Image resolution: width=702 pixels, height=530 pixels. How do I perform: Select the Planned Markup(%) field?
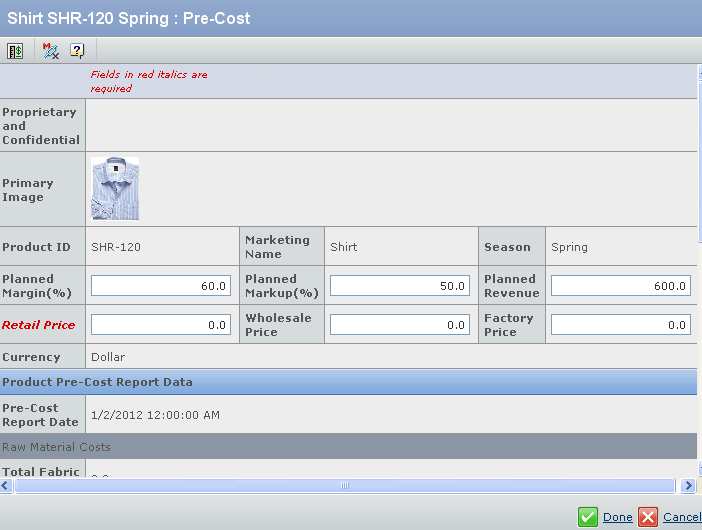pyautogui.click(x=400, y=286)
